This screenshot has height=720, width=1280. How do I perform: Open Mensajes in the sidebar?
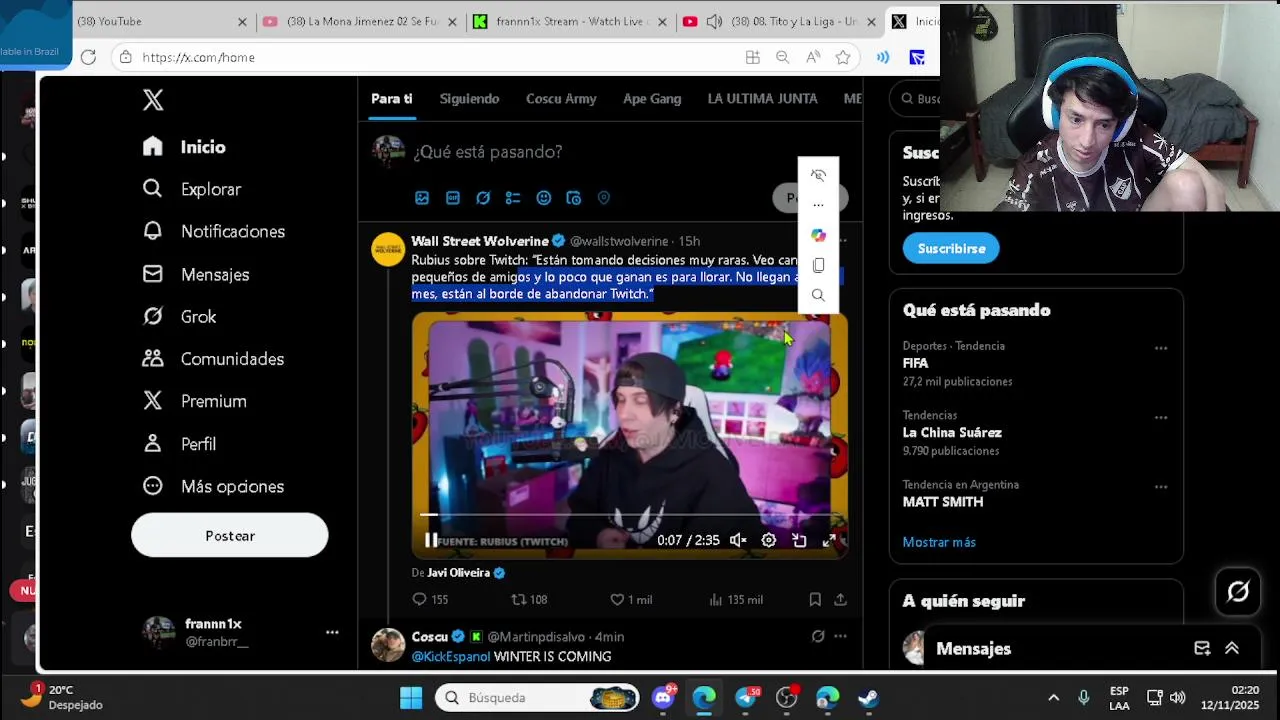click(195, 274)
